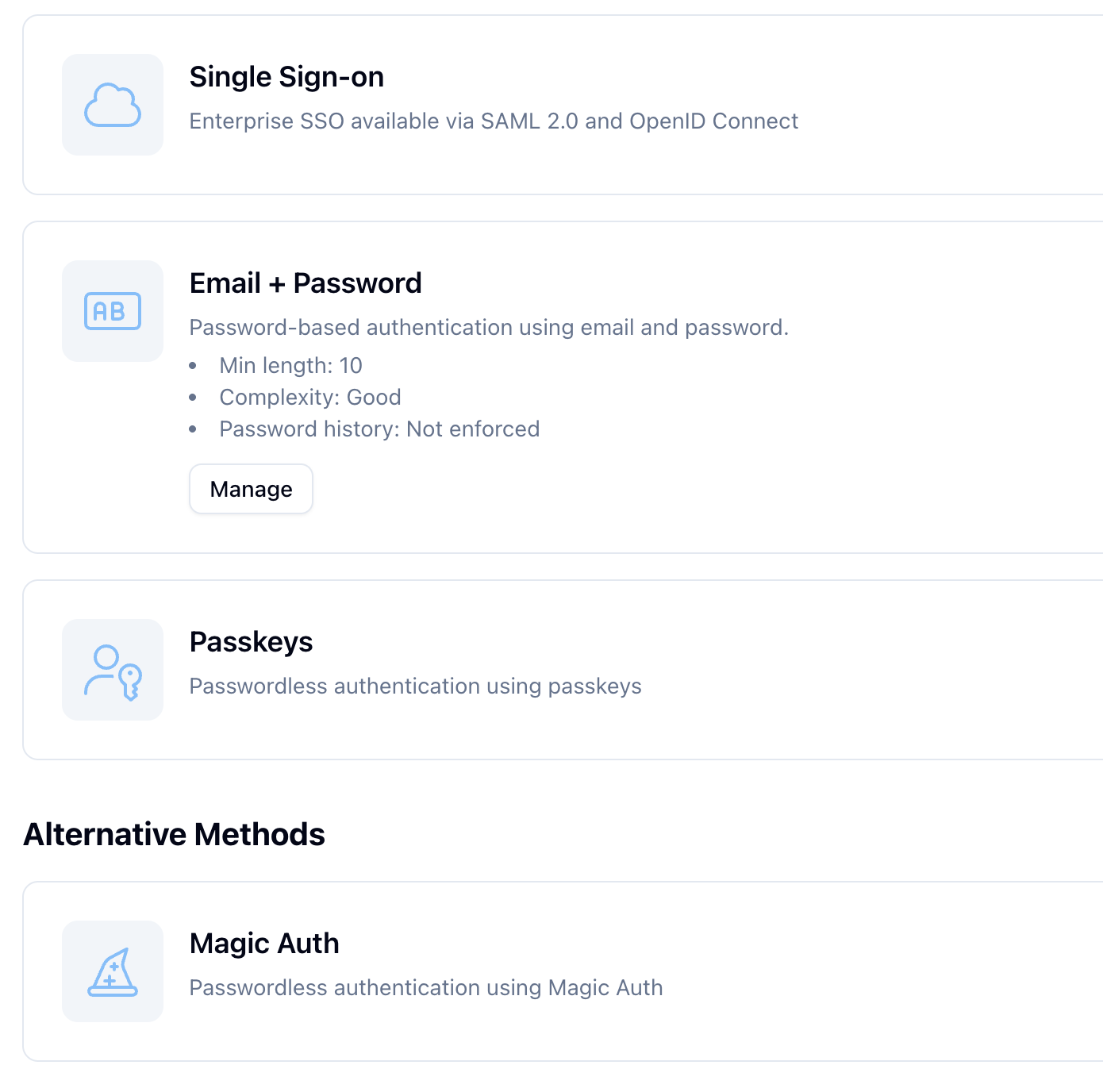Click the Email + Password AB icon
Screen dimensions: 1103x1092
pos(112,311)
